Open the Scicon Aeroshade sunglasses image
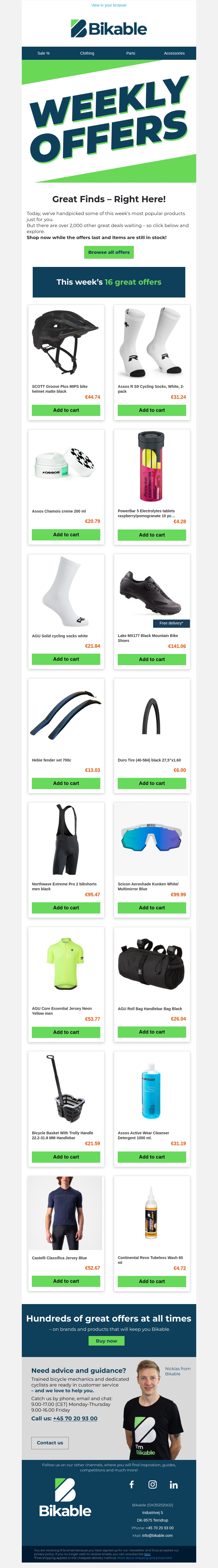Viewport: 218px width, 1568px height. coord(152,839)
